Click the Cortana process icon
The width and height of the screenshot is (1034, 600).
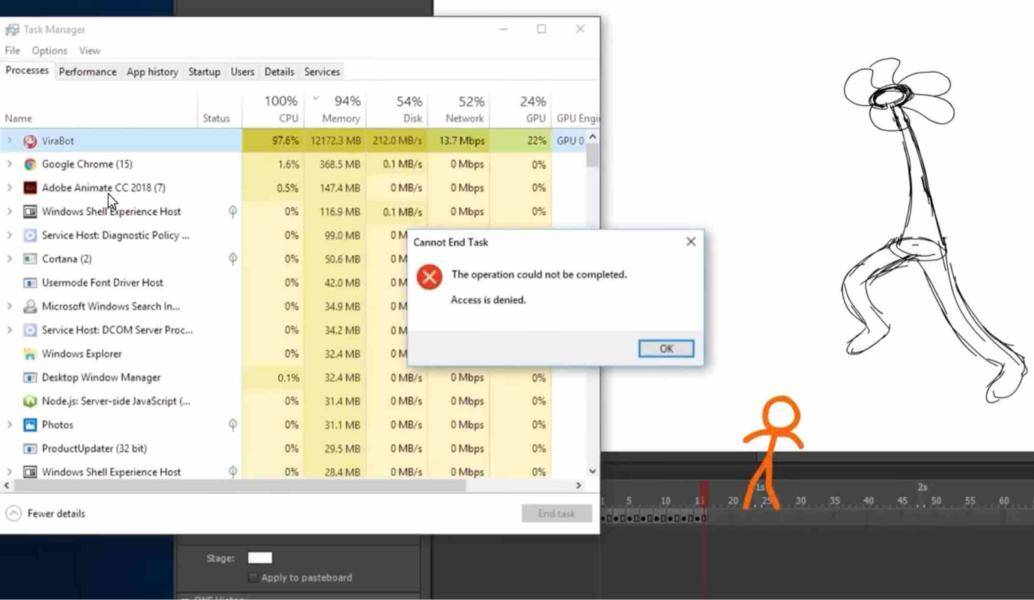(x=30, y=259)
